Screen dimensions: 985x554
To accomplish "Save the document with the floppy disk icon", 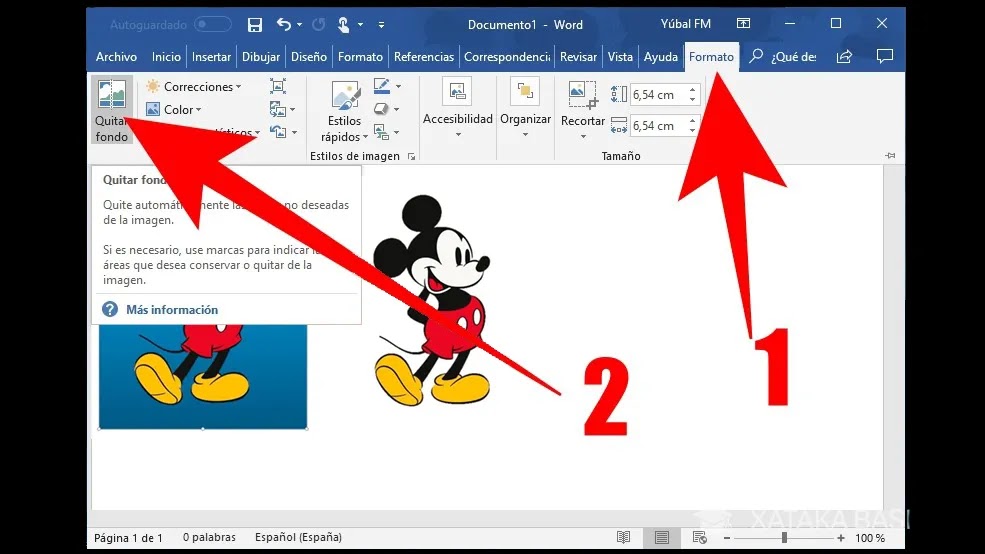I will [254, 24].
